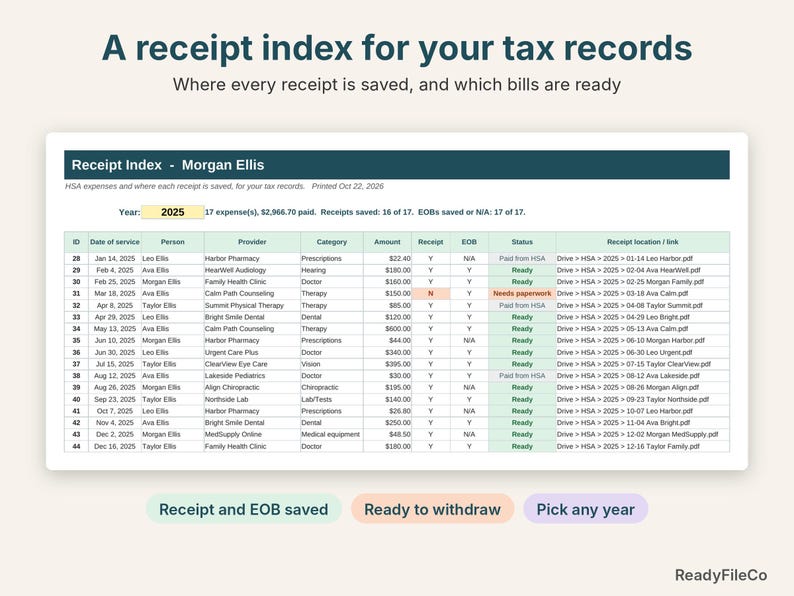Click 'Urgent Care Plus' provider cell
This screenshot has height=596, width=794.
tap(252, 353)
